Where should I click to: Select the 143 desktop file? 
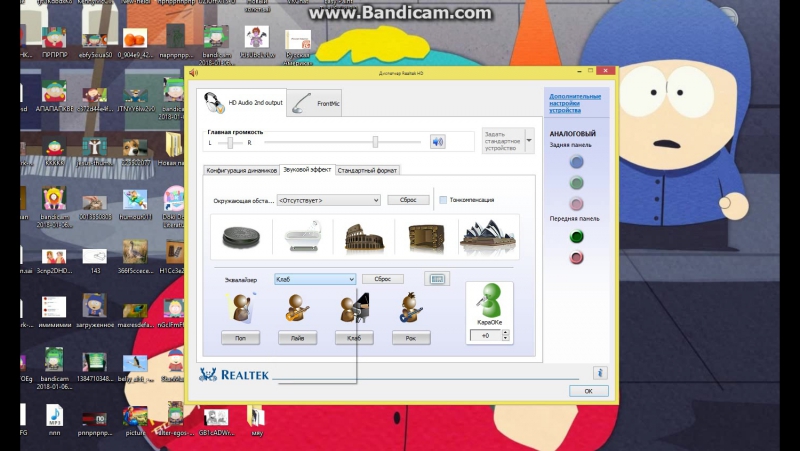[95, 261]
